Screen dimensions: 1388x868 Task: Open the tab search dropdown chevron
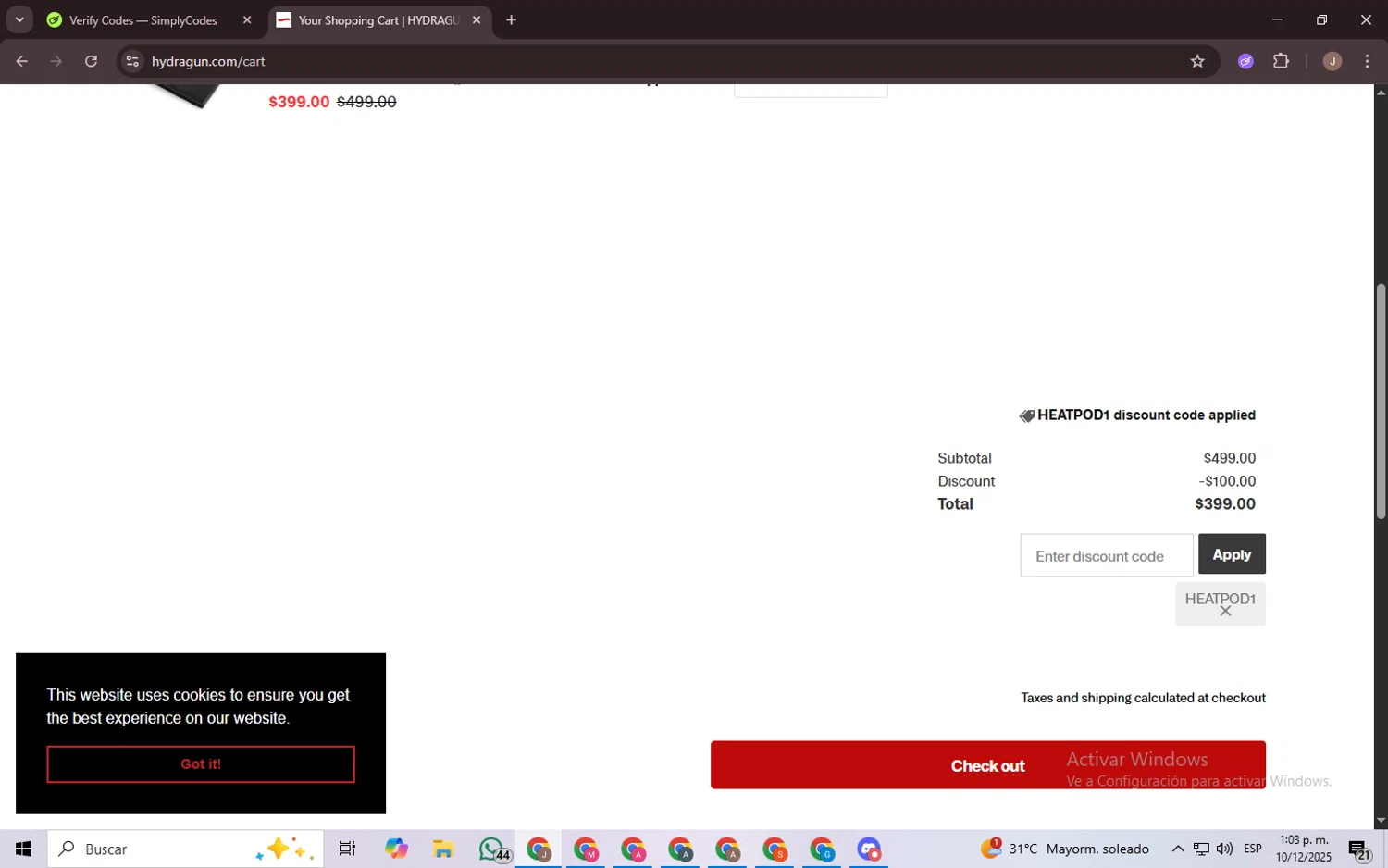[19, 19]
